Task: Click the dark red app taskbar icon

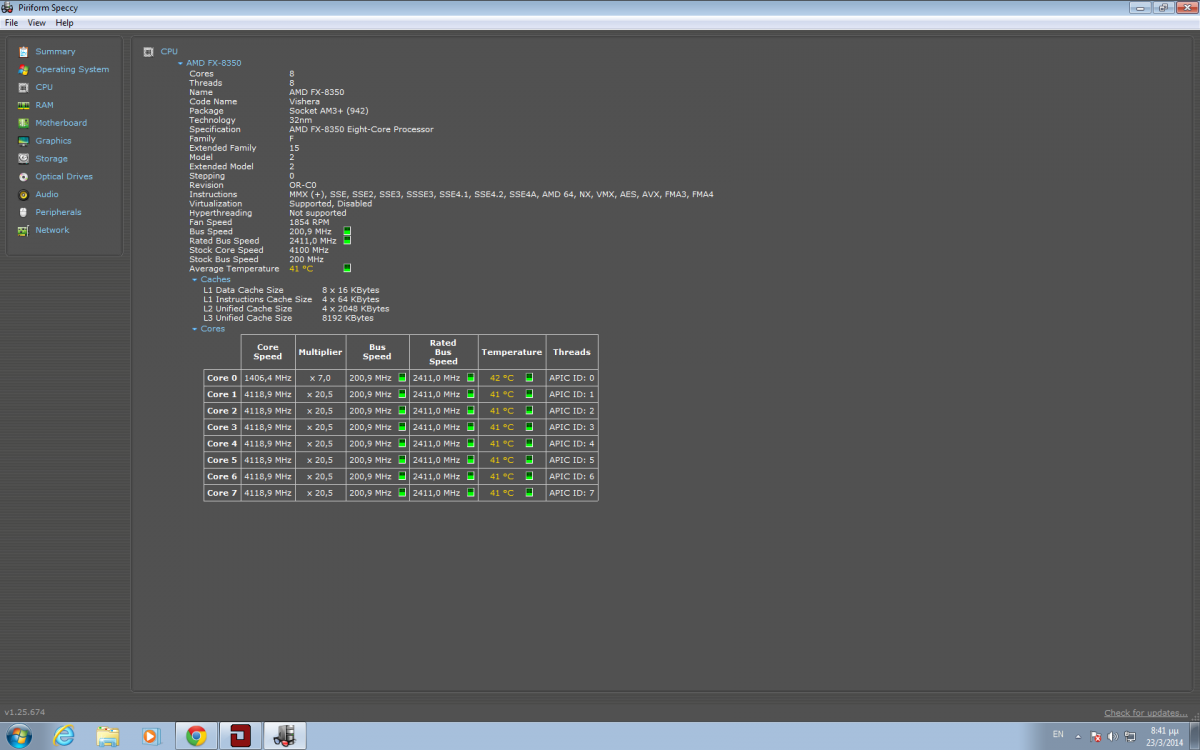Action: [x=240, y=736]
